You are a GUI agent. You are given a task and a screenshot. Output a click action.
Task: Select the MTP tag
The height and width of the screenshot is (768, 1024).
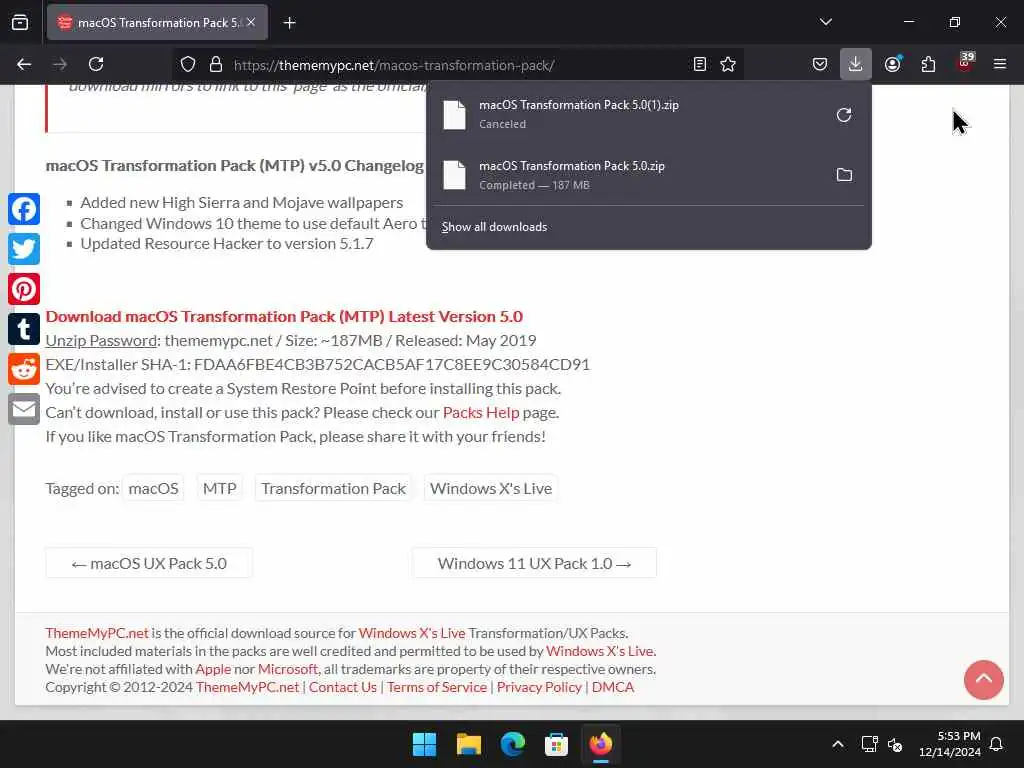(219, 488)
